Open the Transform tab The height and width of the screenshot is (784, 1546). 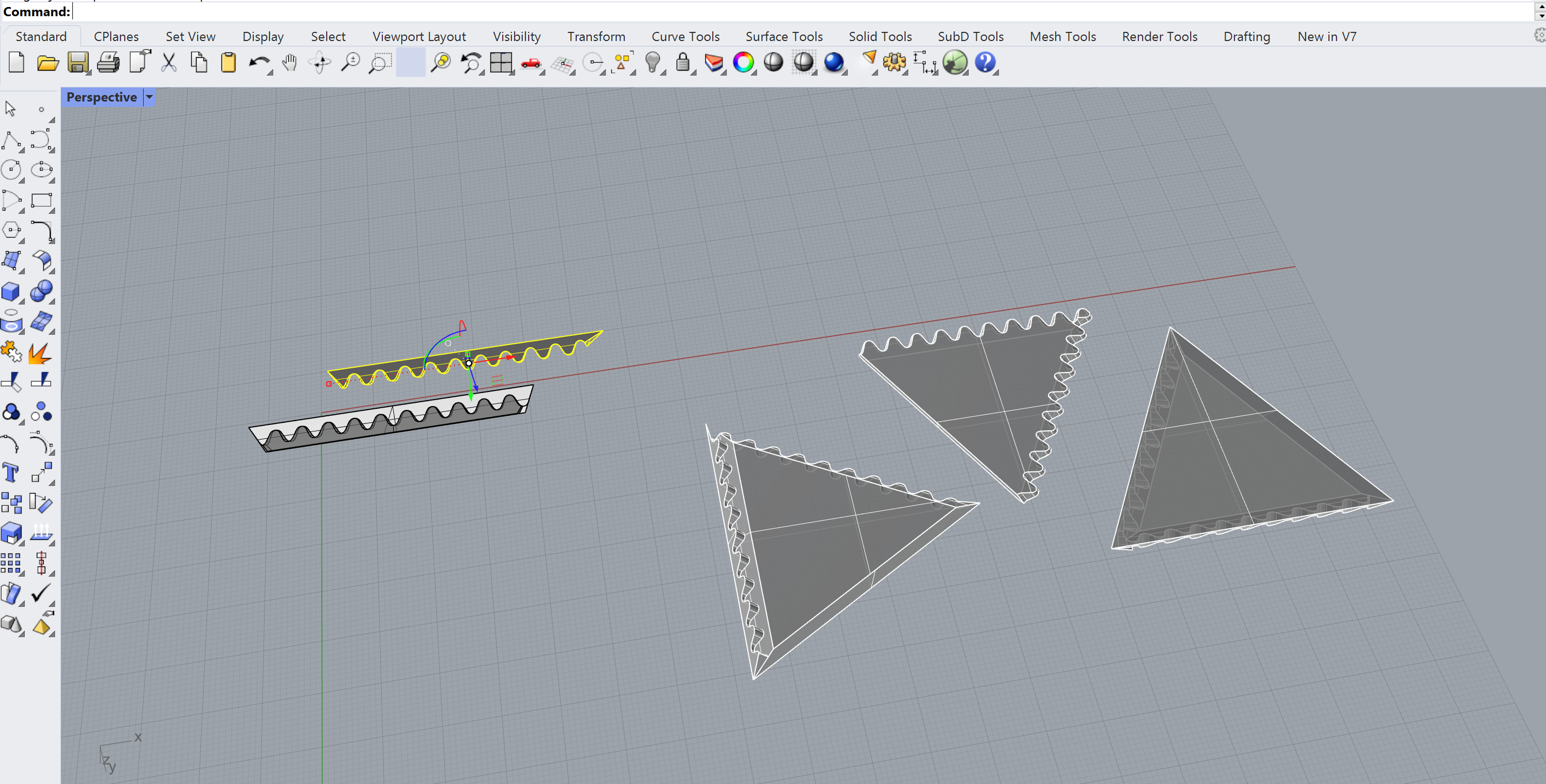click(596, 37)
